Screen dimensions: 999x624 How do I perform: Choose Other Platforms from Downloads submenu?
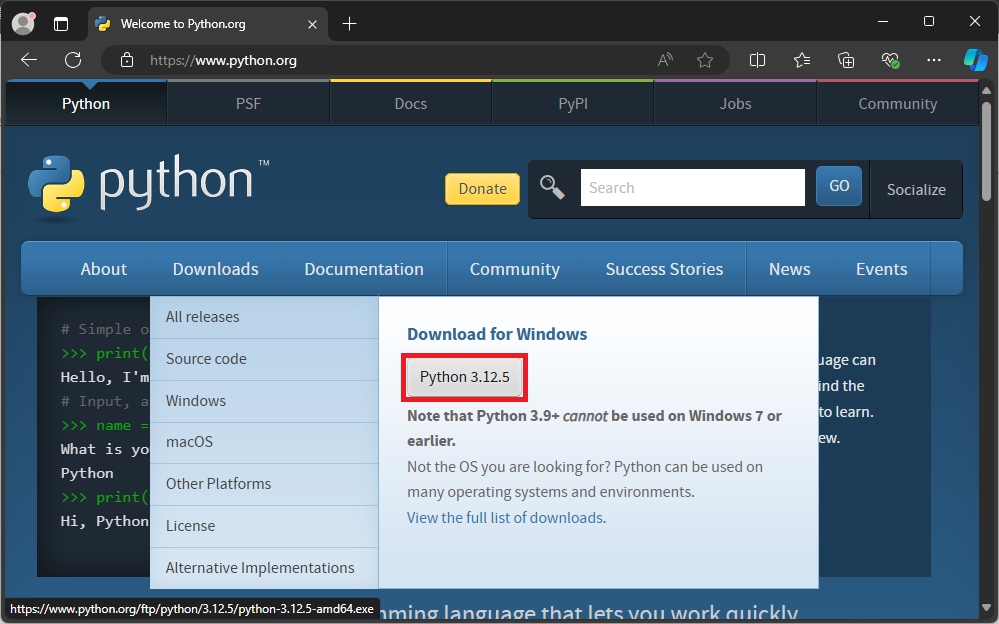click(264, 484)
